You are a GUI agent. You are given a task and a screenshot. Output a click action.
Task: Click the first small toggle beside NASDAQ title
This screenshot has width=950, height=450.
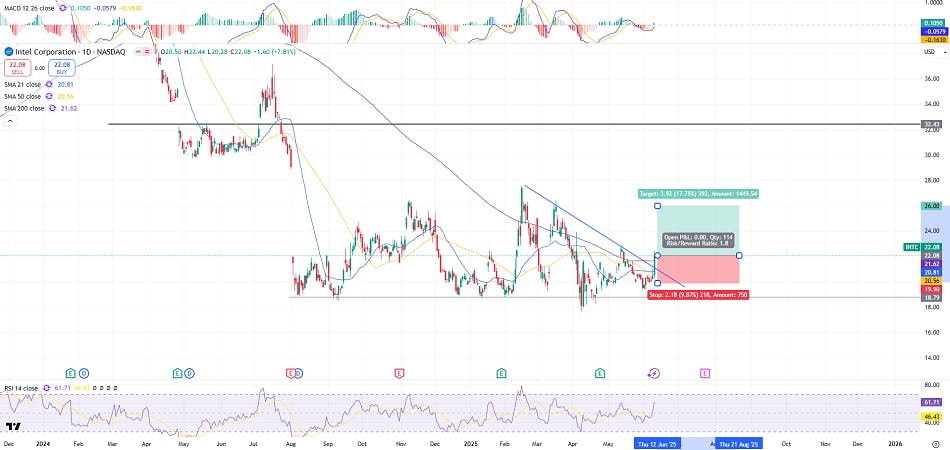[138, 52]
